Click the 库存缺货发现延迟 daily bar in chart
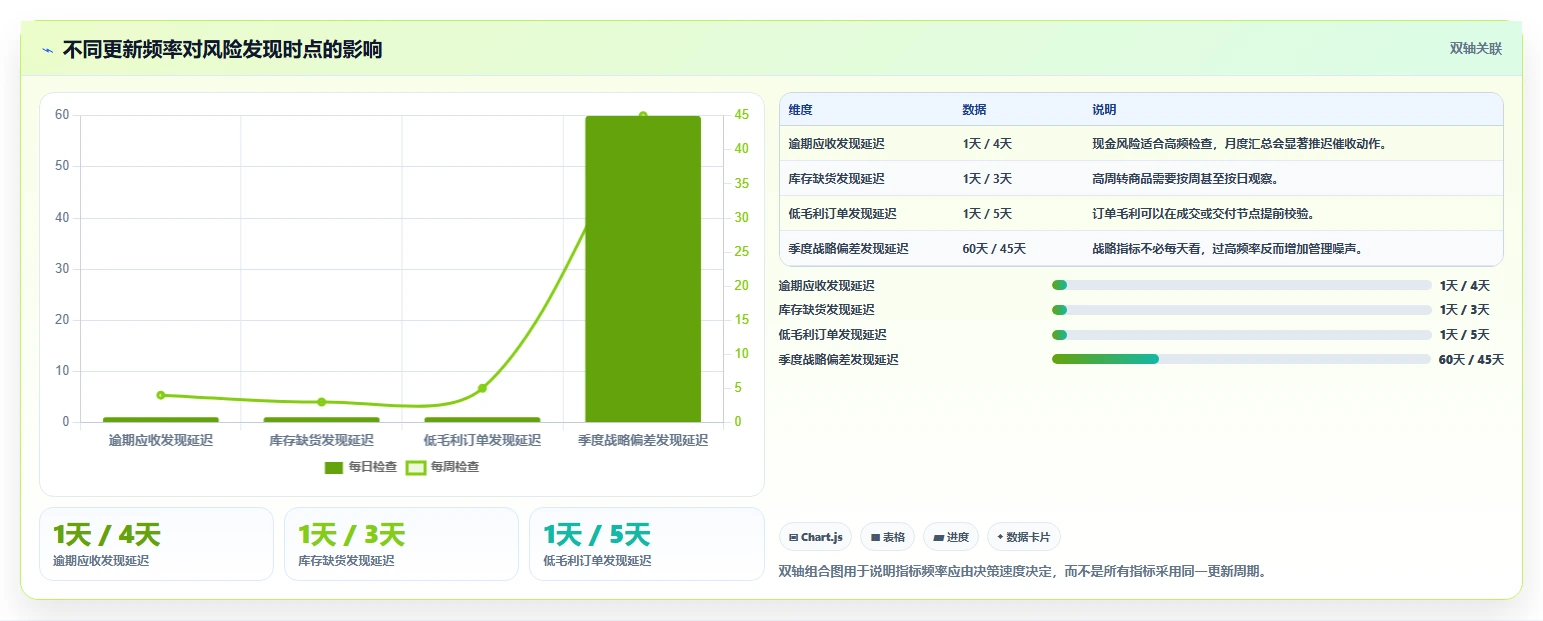 [x=321, y=419]
